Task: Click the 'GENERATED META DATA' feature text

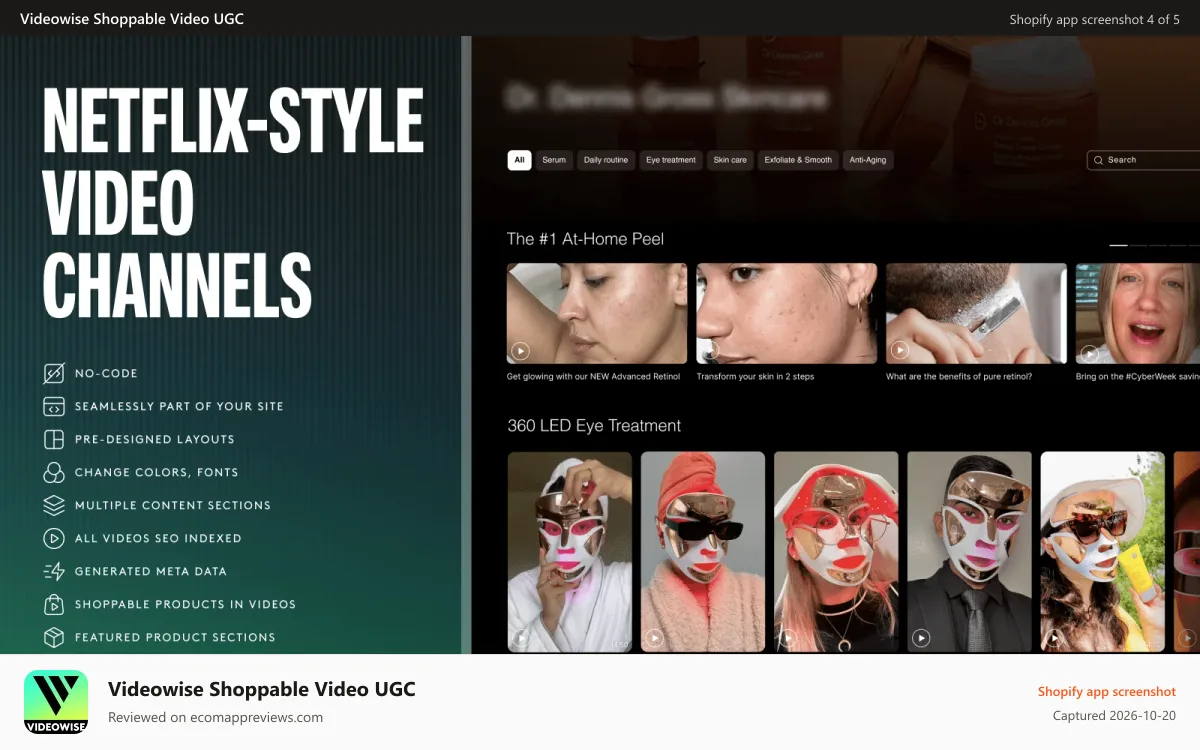Action: pyautogui.click(x=151, y=572)
